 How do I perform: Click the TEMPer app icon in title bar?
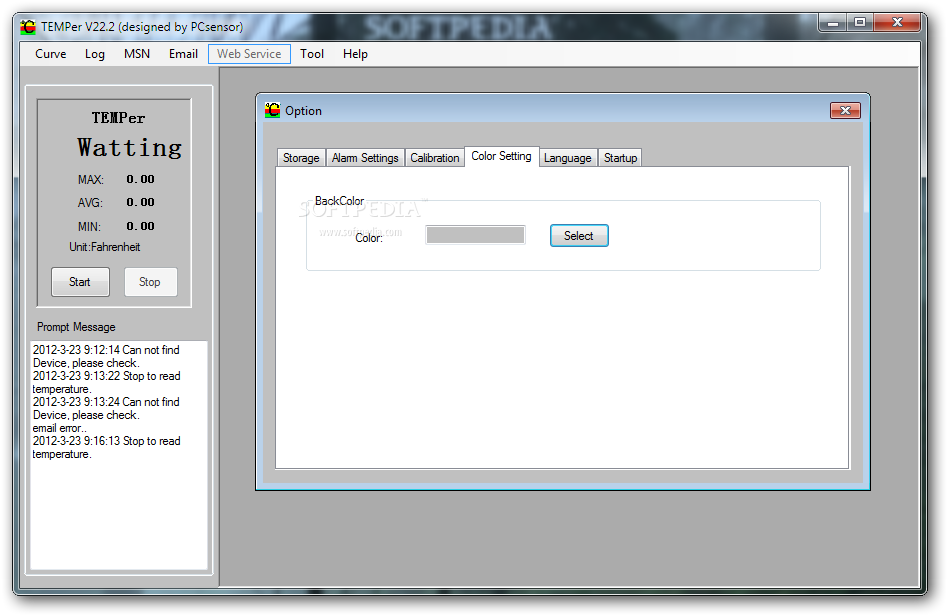coord(28,27)
